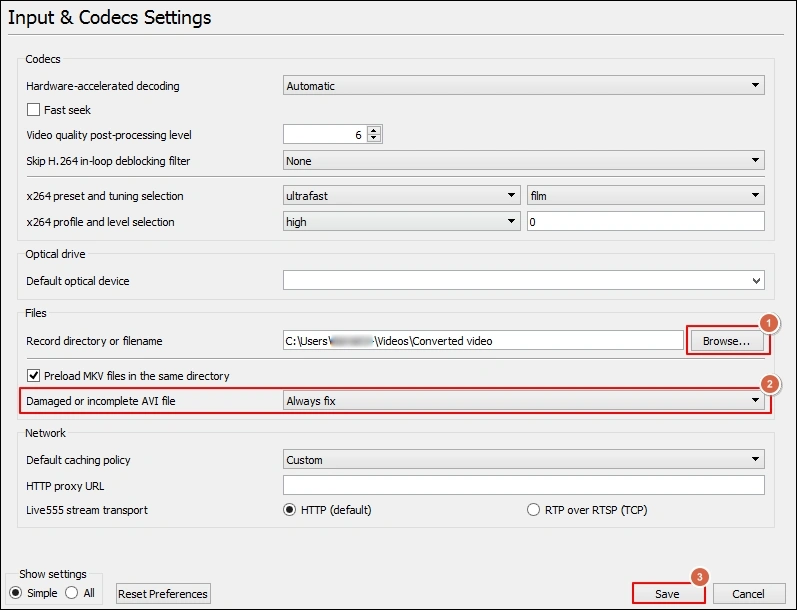The image size is (797, 610).
Task: Save the preferences
Action: pos(667,594)
